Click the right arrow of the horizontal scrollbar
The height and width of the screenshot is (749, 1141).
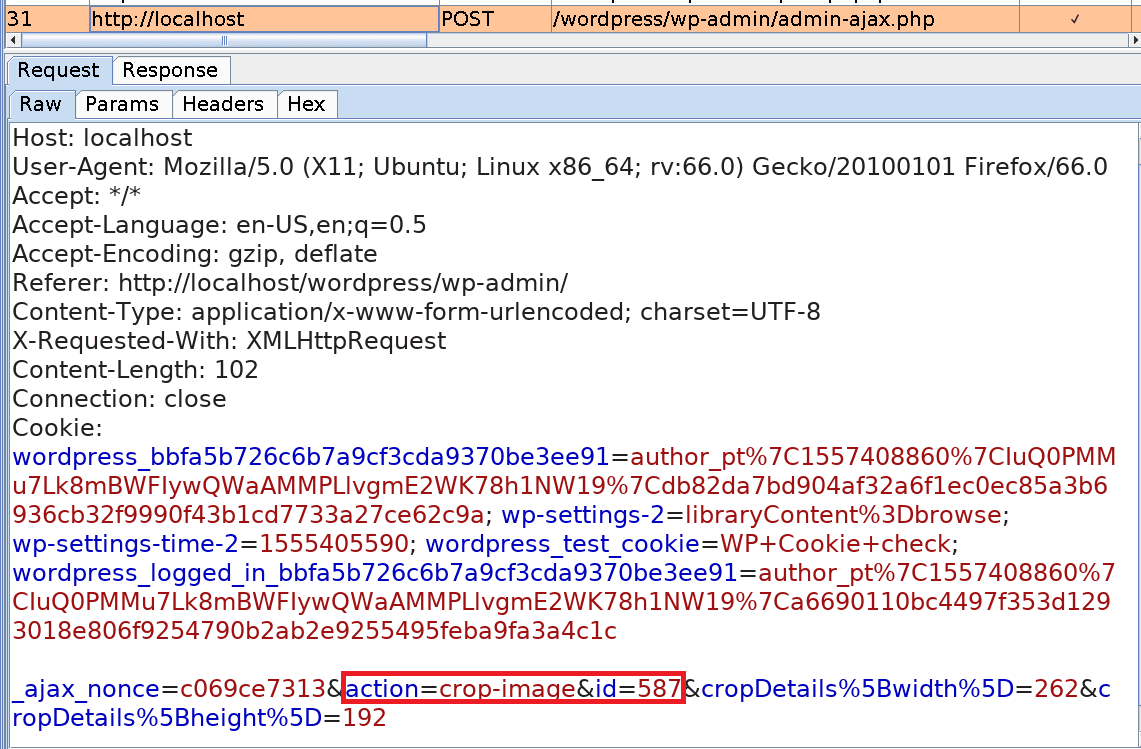click(1133, 40)
